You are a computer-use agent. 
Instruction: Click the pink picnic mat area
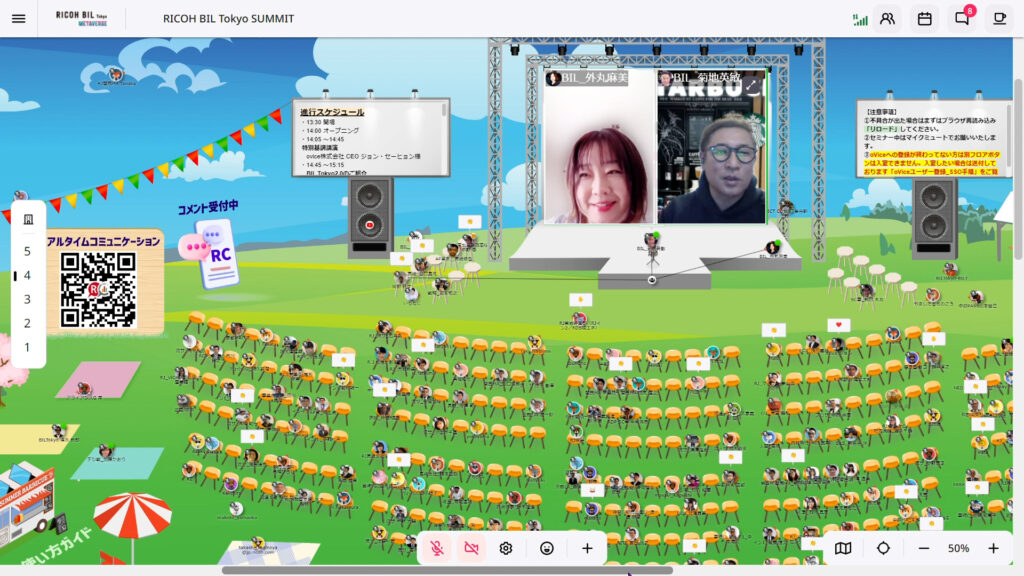(98, 379)
